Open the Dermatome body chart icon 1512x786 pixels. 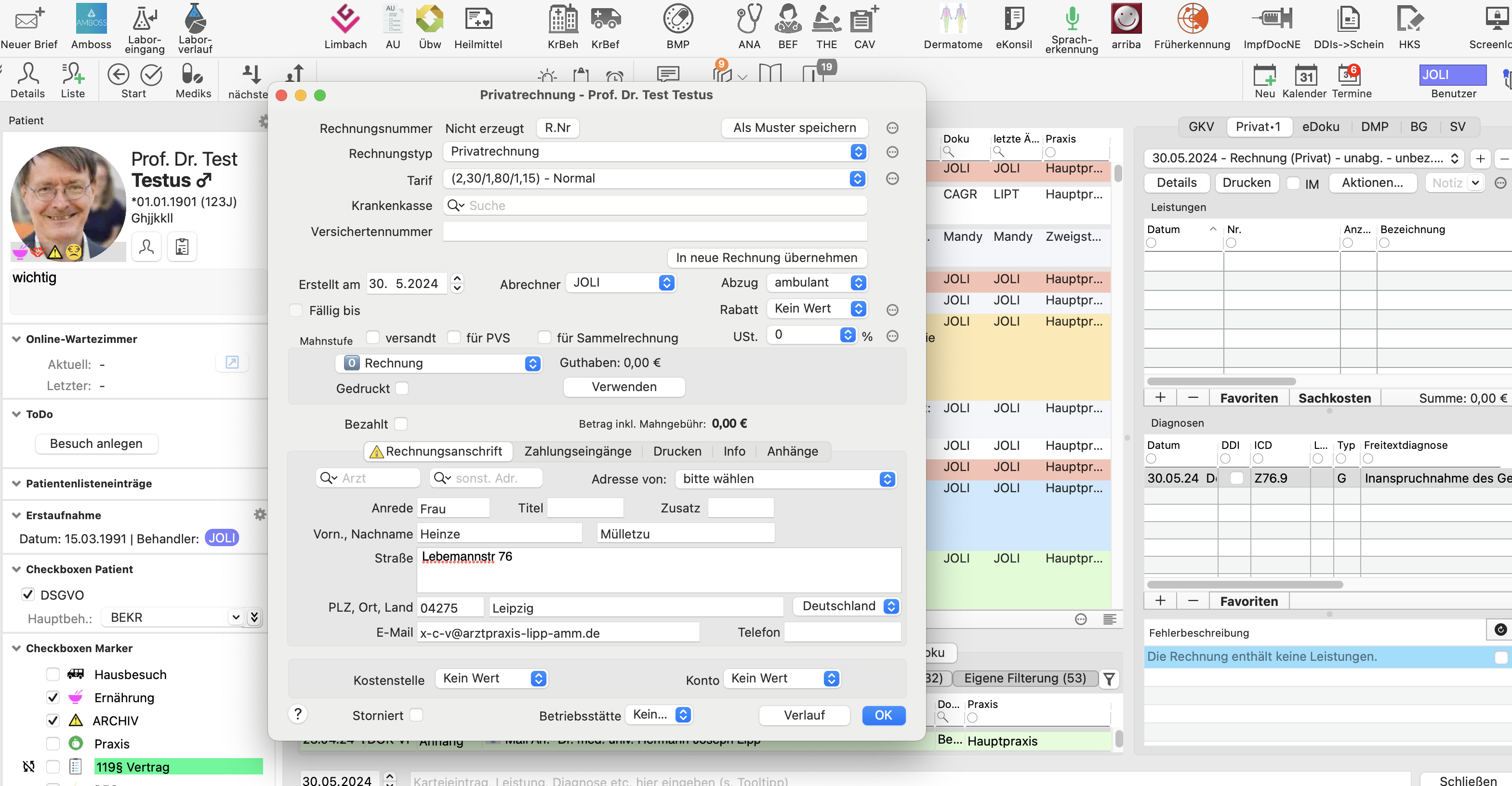(x=953, y=26)
